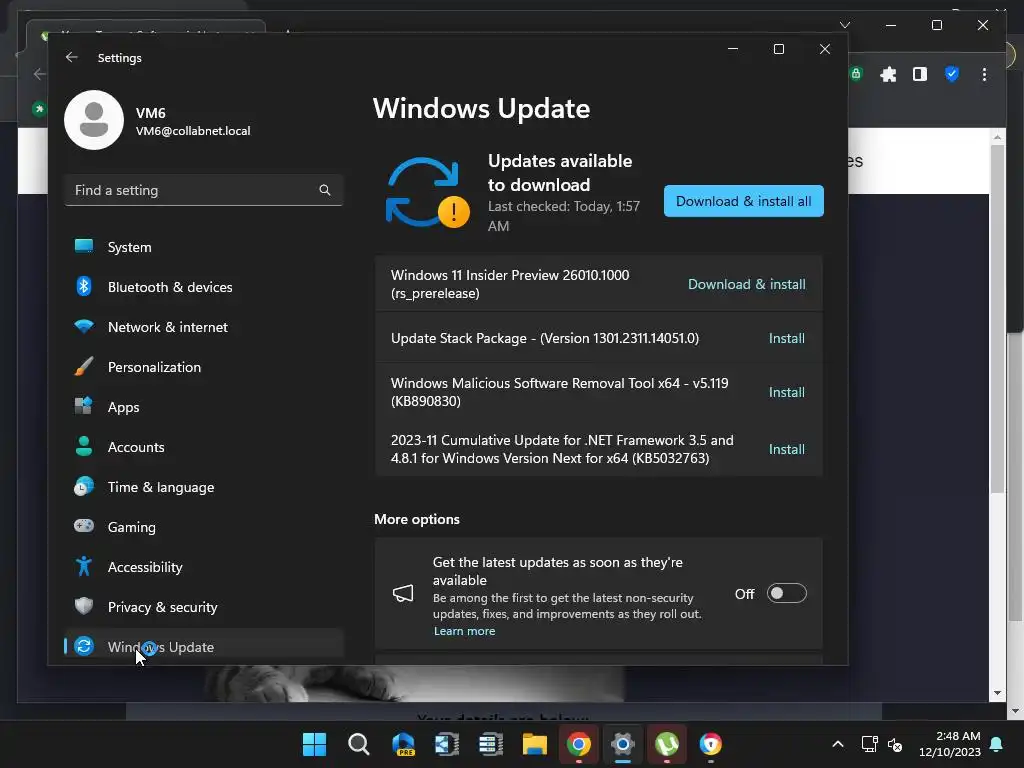Open the Windows Start menu
1024x768 pixels.
(314, 744)
